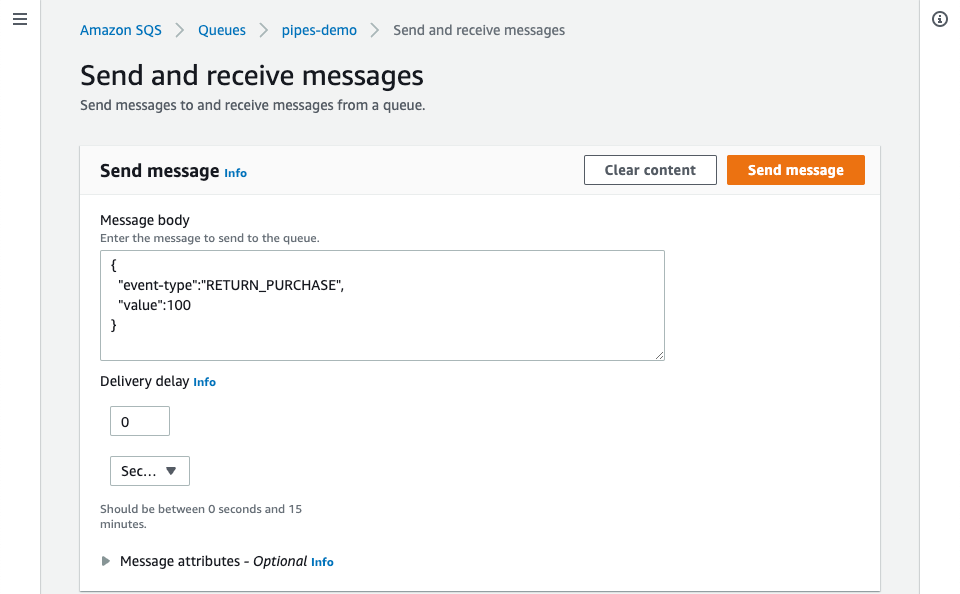
Task: Click inside the Message body text area
Action: coord(382,305)
